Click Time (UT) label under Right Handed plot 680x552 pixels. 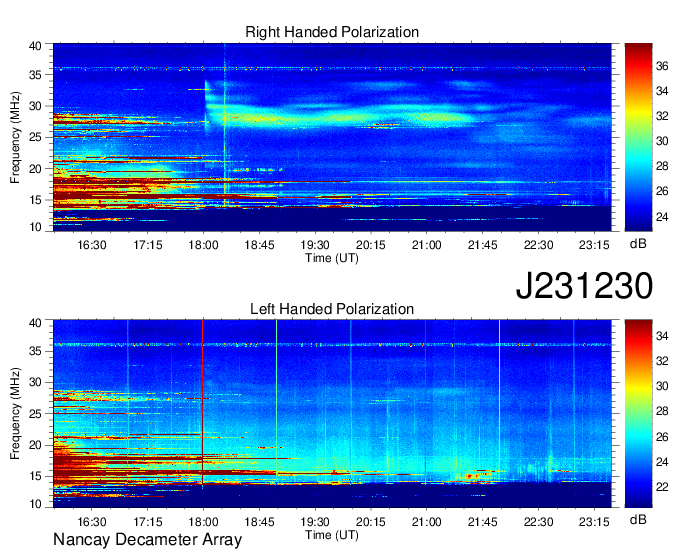332,258
